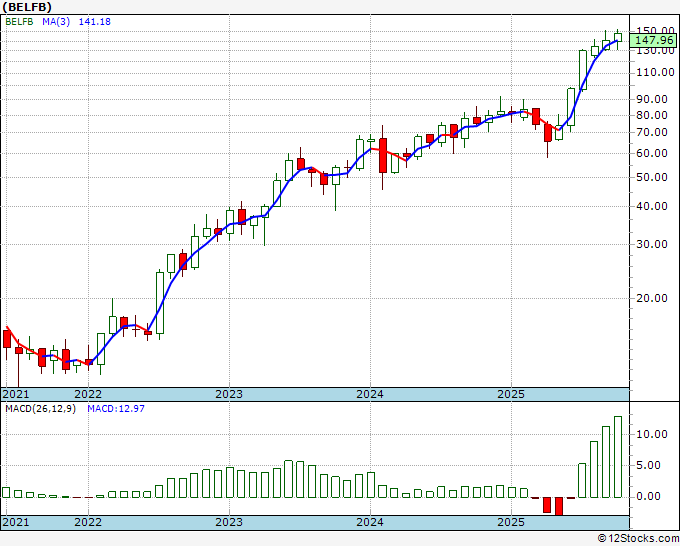Click the 141.18 moving average value
The image size is (680, 546).
click(x=95, y=22)
